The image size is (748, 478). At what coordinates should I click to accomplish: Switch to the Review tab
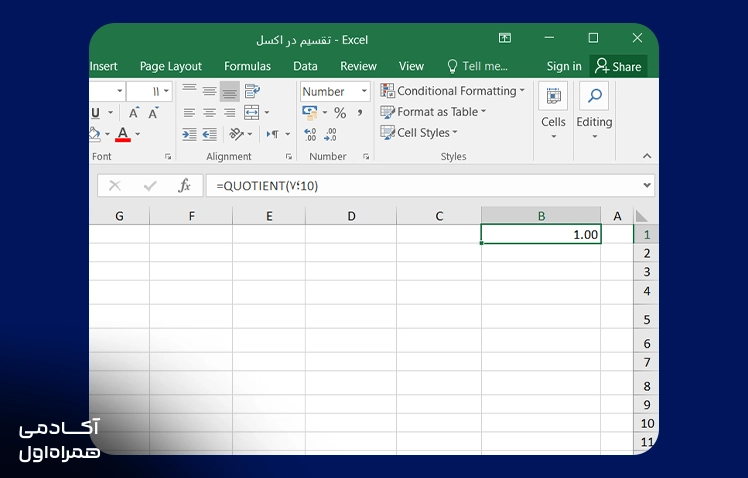(x=358, y=66)
